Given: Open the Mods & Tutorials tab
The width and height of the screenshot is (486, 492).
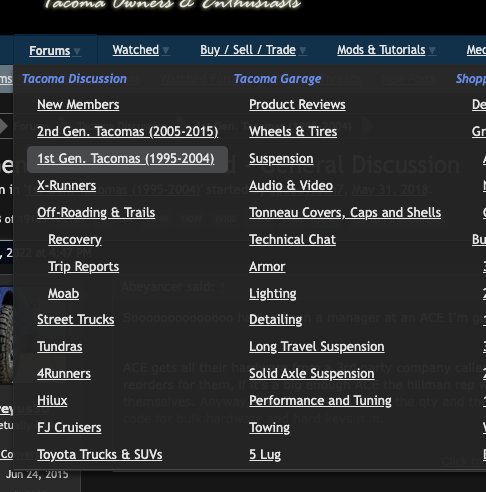Looking at the screenshot, I should (381, 50).
